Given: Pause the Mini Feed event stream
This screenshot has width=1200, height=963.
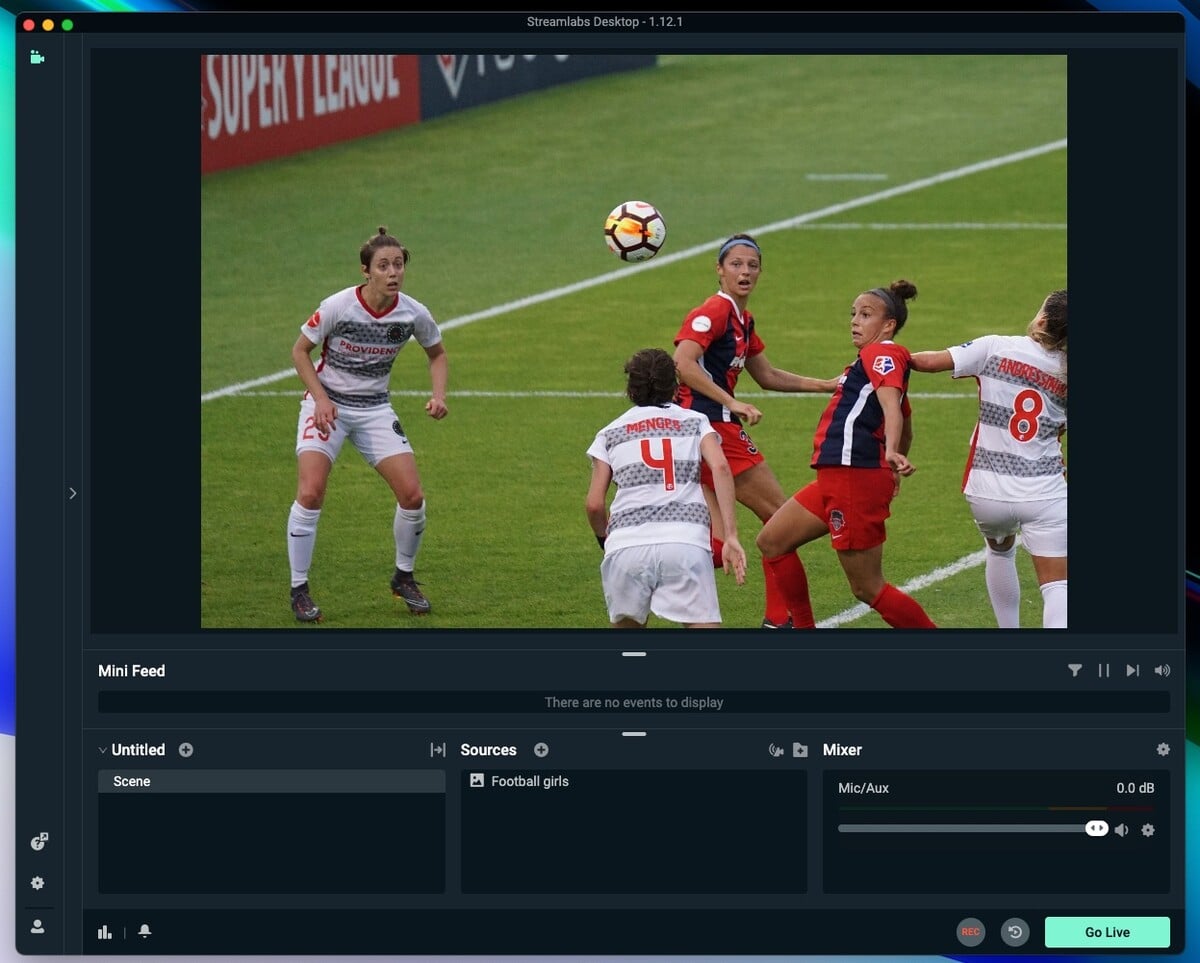Looking at the screenshot, I should coord(1104,670).
